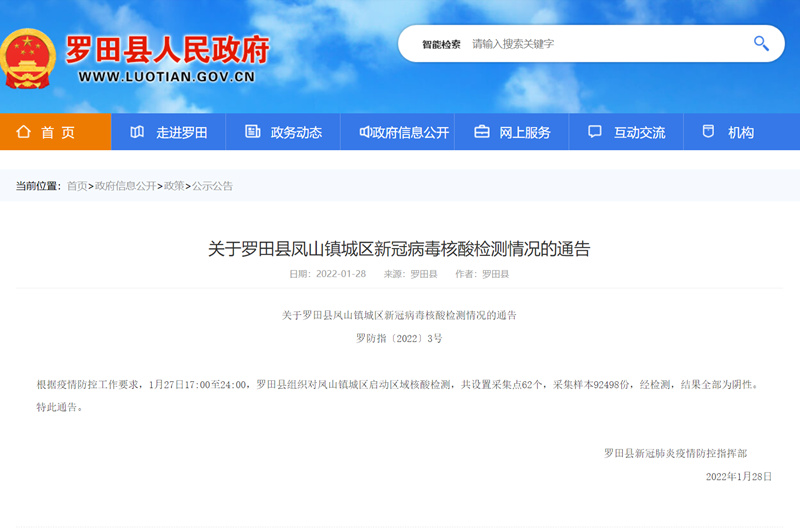Click the icon beside 机构 menu
800x528 pixels.
pyautogui.click(x=708, y=132)
